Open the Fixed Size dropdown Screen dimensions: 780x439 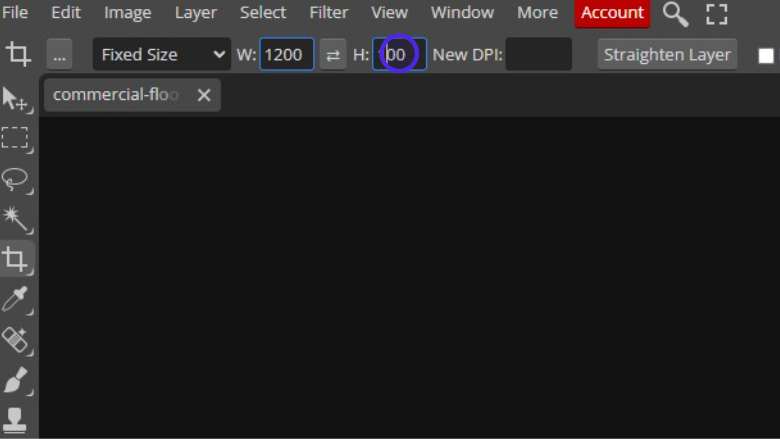[x=162, y=54]
